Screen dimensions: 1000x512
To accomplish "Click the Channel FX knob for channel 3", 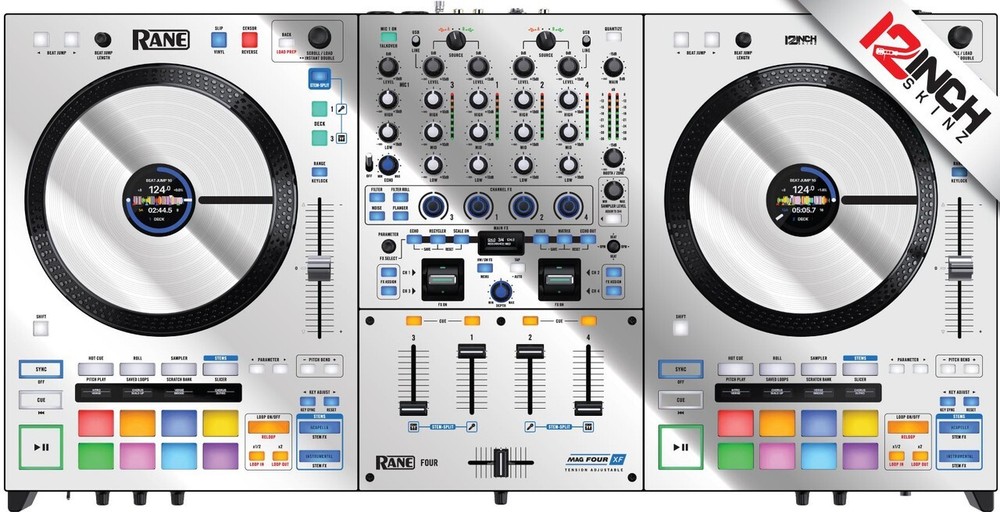I will [433, 207].
